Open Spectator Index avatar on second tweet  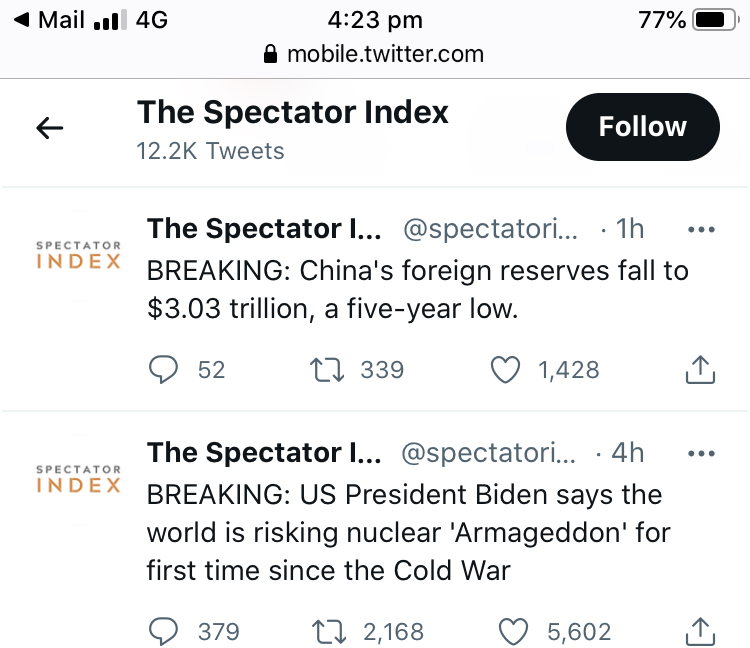tap(78, 479)
